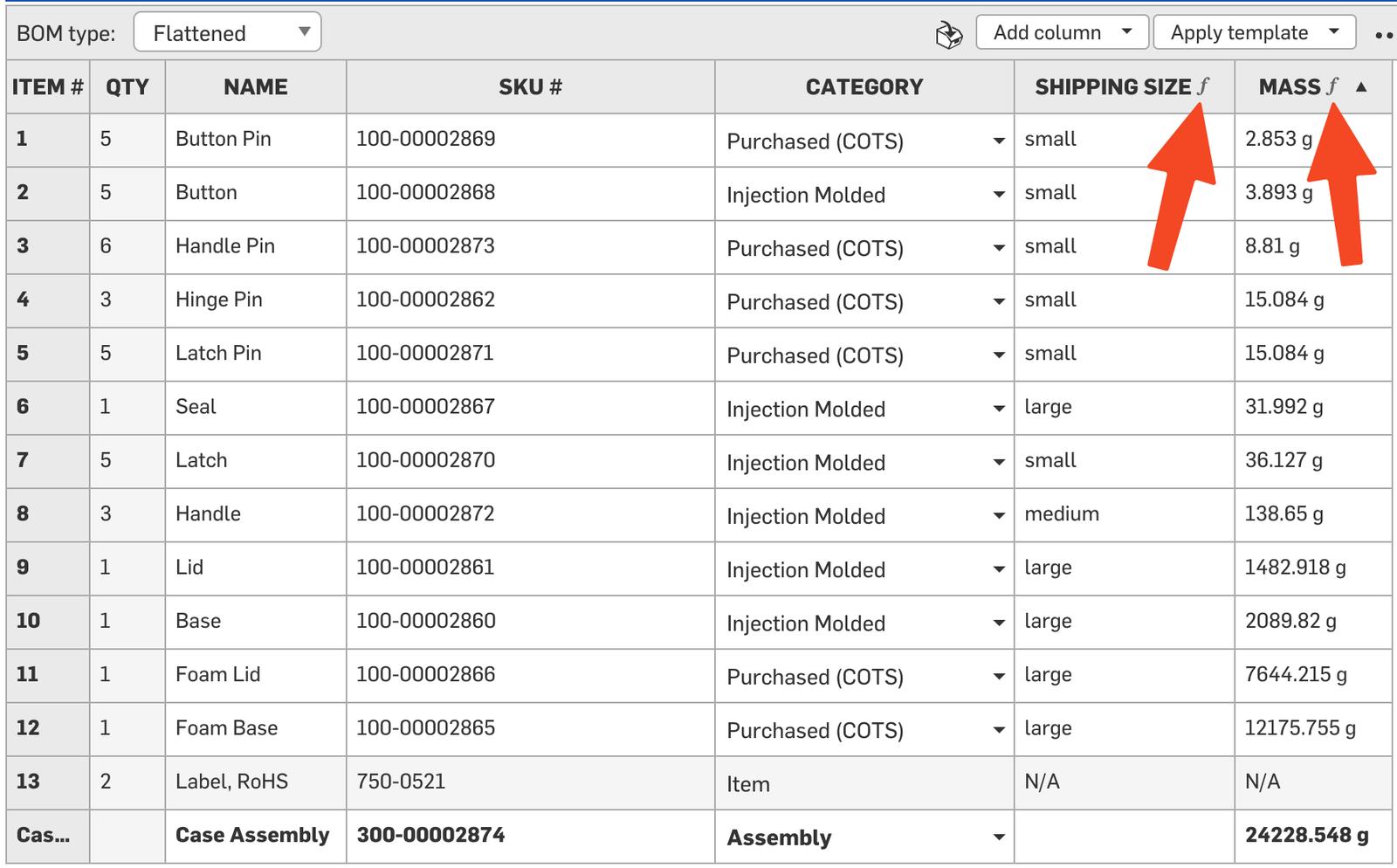Image resolution: width=1397 pixels, height=868 pixels.
Task: Click the CATEGORY column header
Action: pos(864,86)
